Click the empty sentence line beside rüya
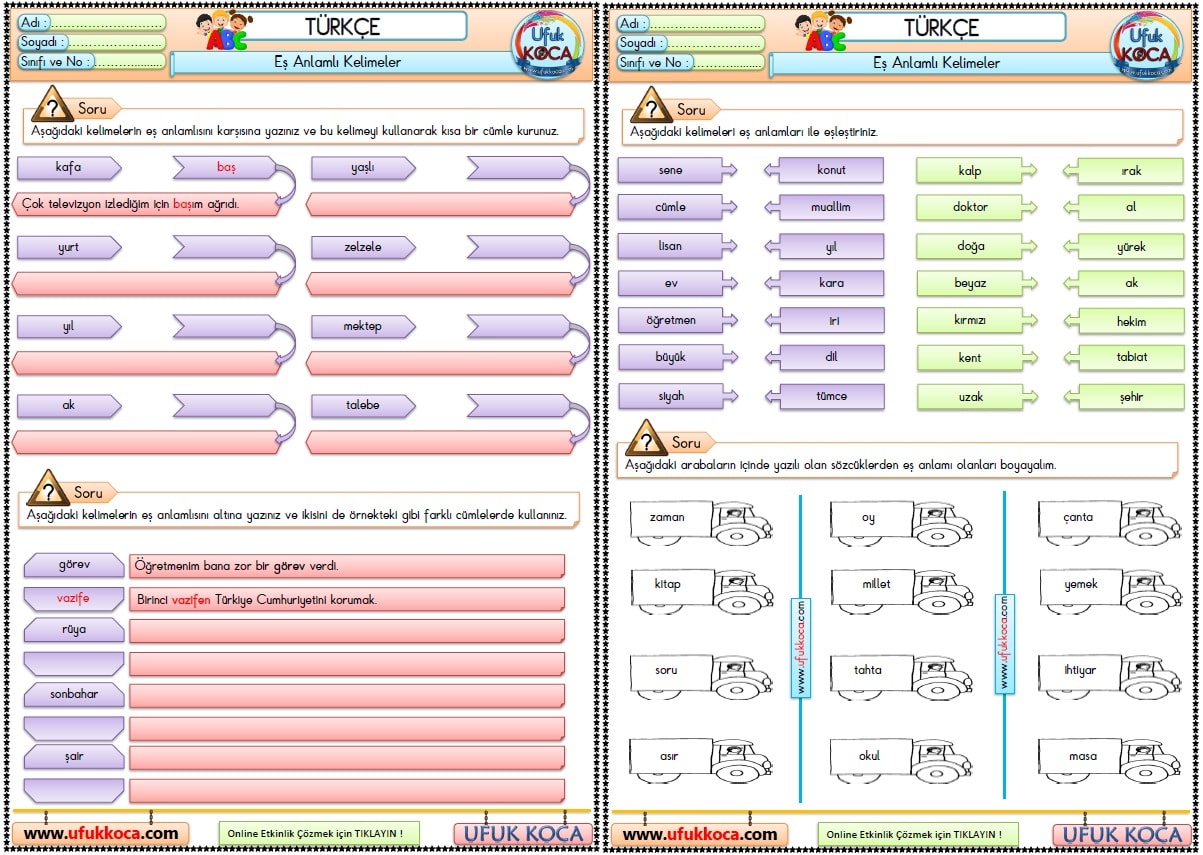This screenshot has width=1203, height=855. [x=347, y=631]
